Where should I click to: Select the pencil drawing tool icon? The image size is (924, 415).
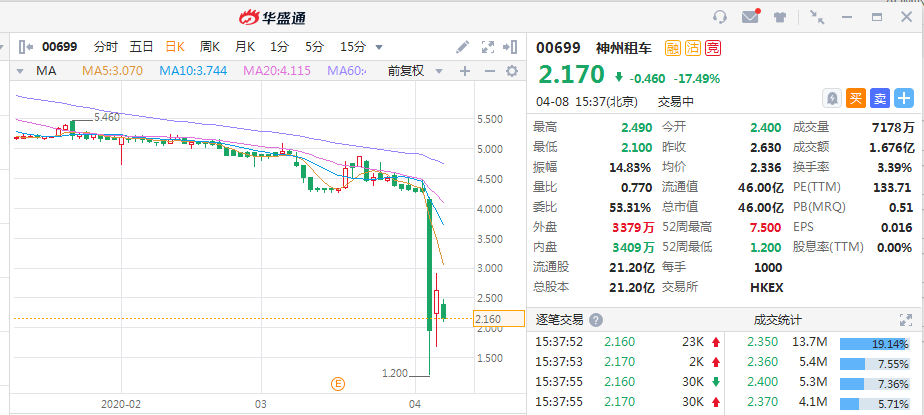pyautogui.click(x=463, y=47)
